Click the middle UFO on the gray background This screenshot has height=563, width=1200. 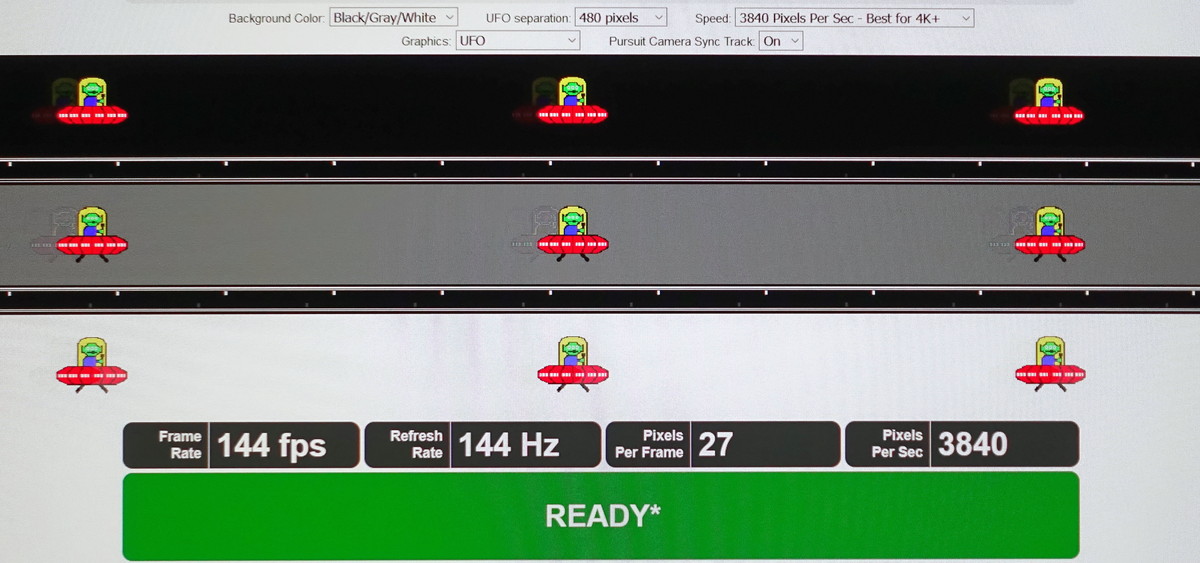click(572, 234)
